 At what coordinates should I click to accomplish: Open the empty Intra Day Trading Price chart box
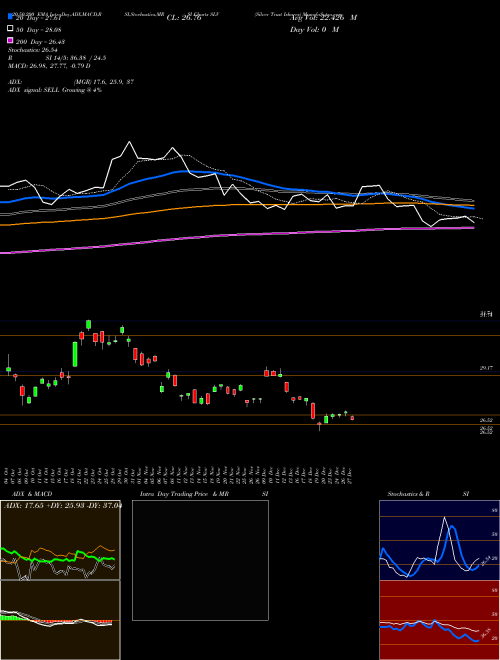point(200,560)
